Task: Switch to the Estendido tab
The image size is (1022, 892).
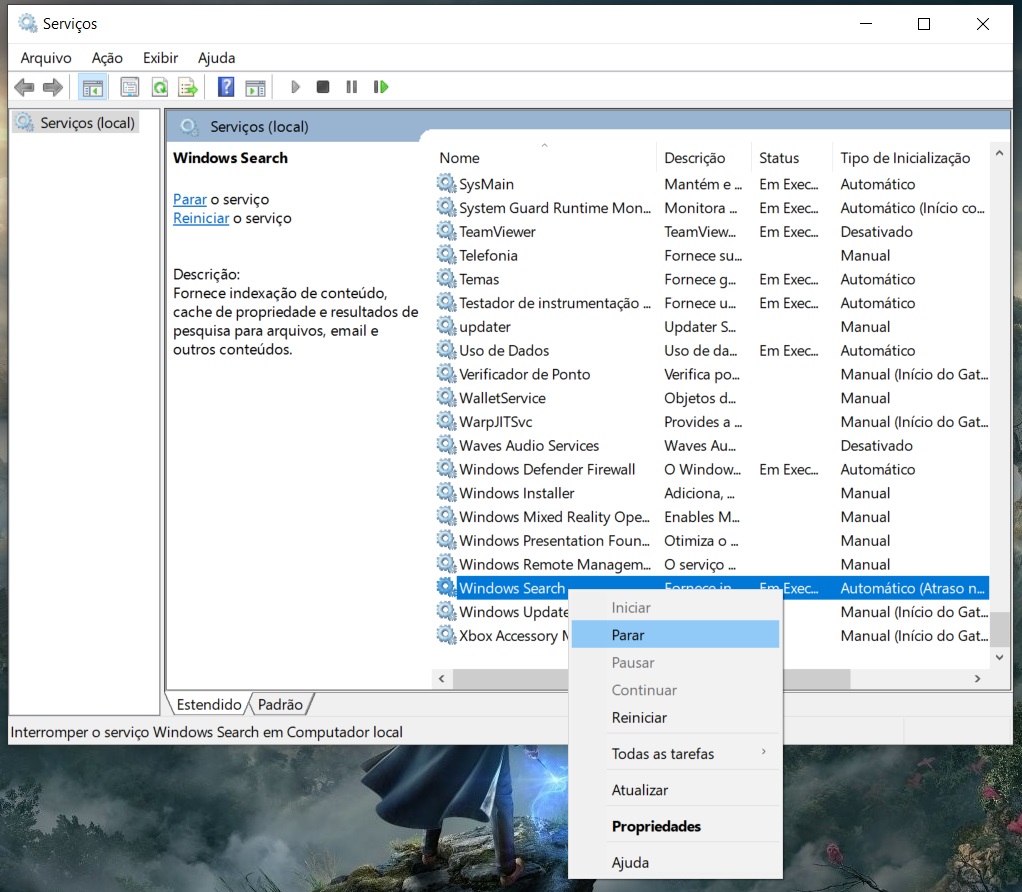Action: pyautogui.click(x=209, y=704)
